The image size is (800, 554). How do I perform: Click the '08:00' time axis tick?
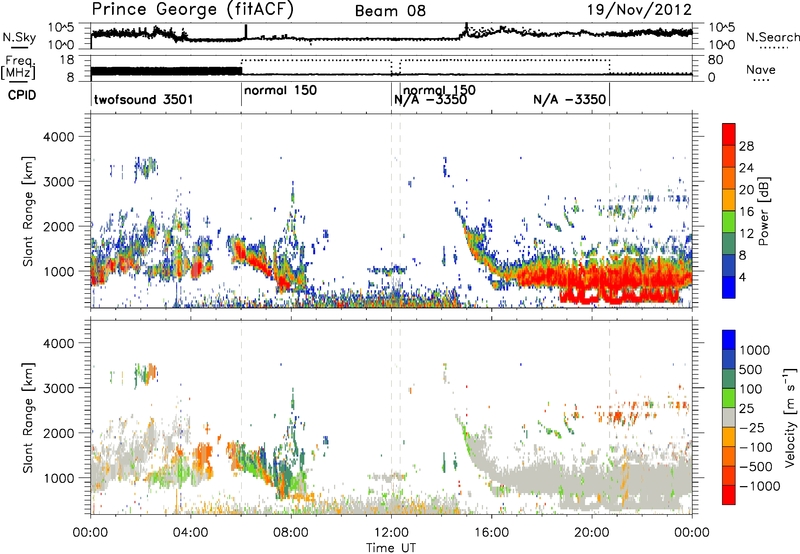click(291, 532)
